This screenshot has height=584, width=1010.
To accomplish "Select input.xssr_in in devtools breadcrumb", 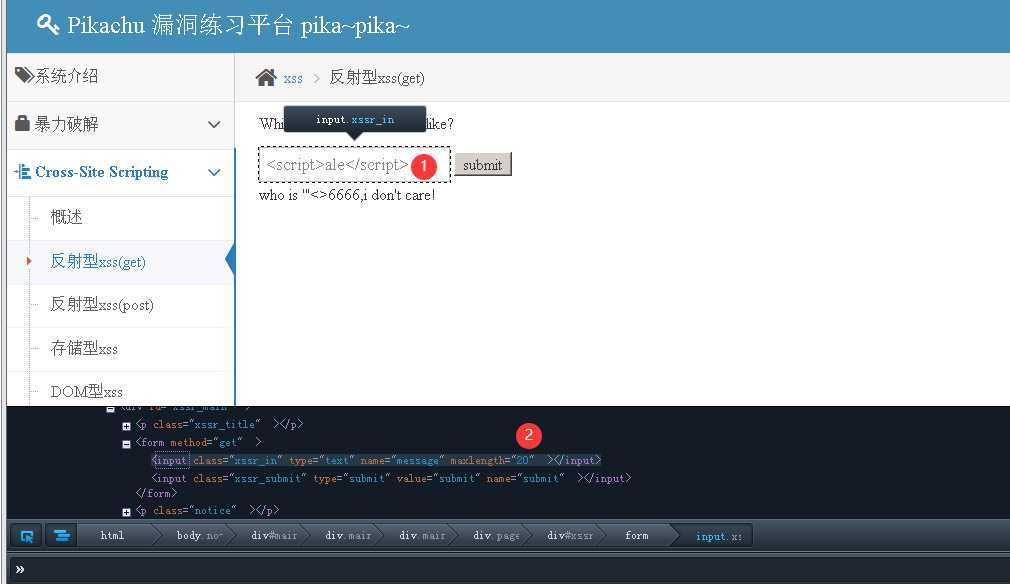I will pos(718,536).
